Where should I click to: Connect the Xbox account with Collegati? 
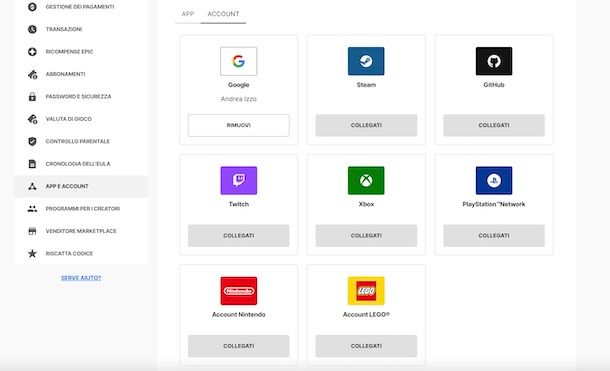pyautogui.click(x=366, y=236)
